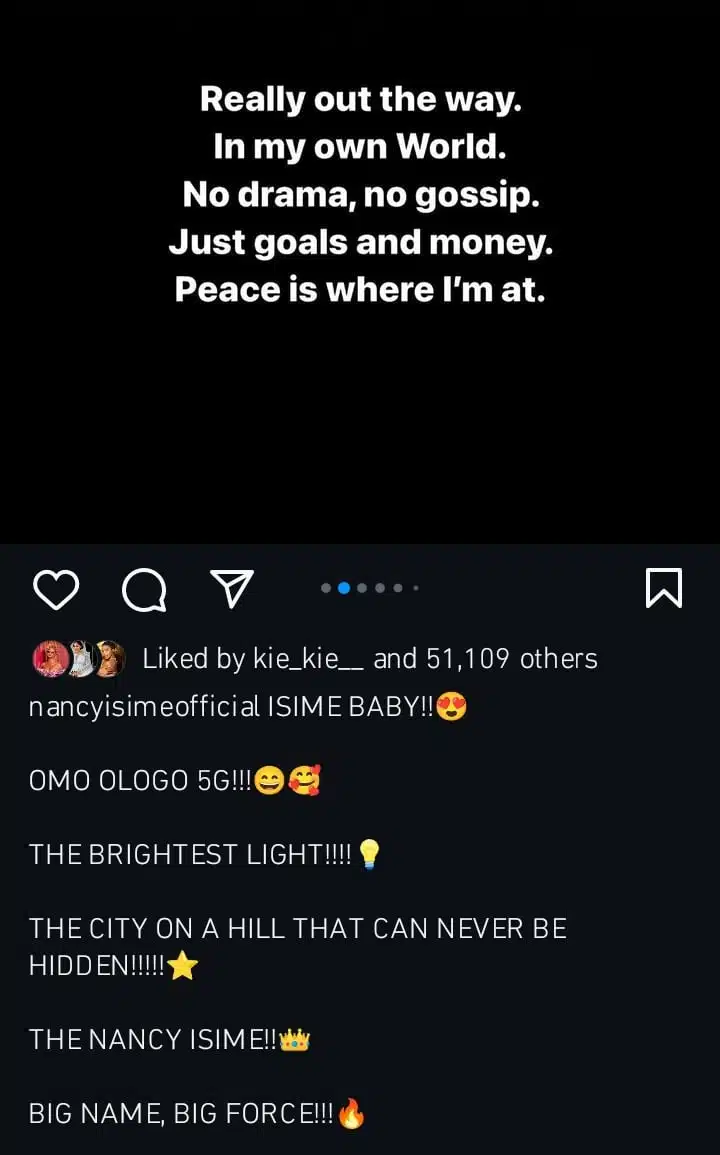Open nancyisimeofficial profile from the caption
Screen dimensions: 720x1155
point(145,708)
